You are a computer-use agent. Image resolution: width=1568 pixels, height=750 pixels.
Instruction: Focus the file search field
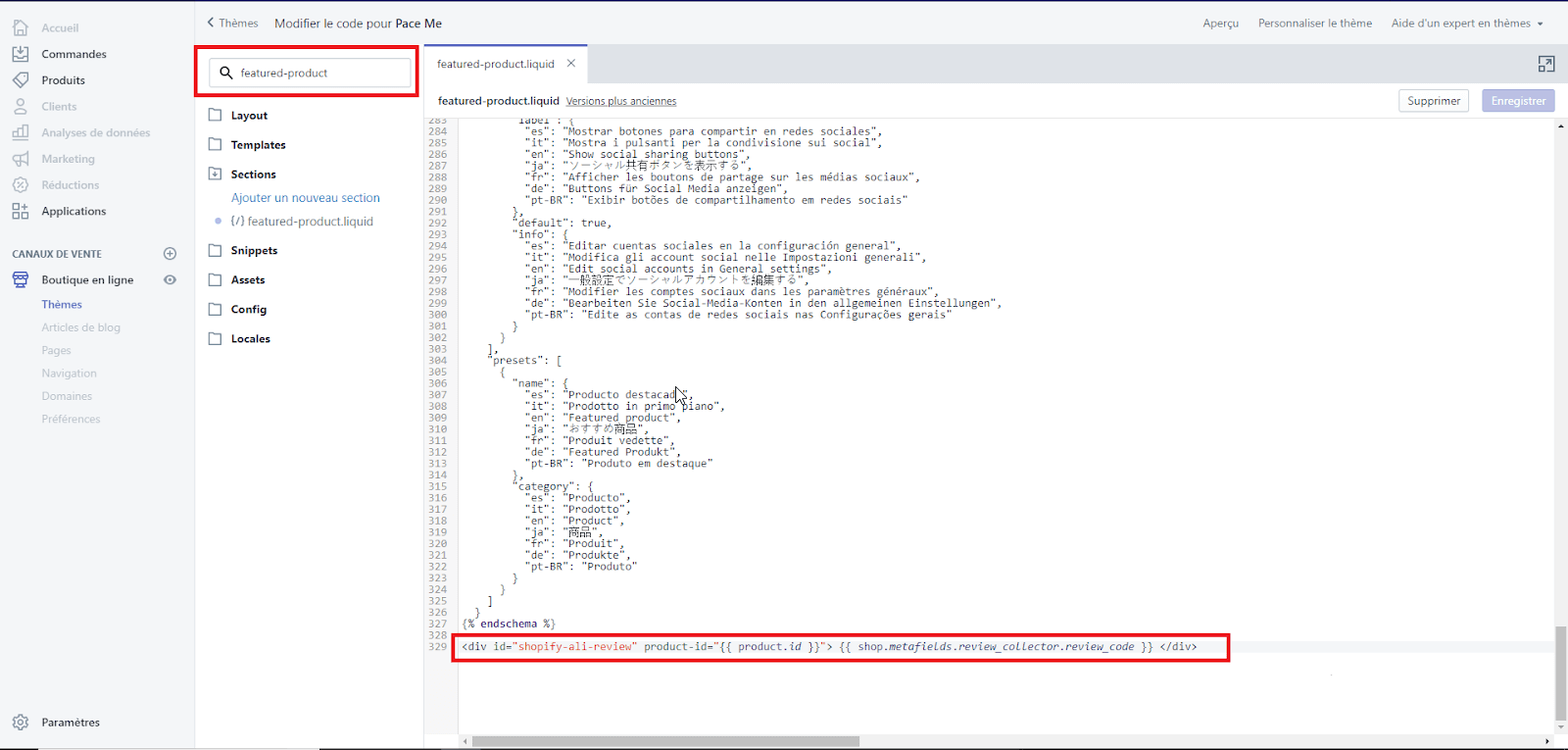(310, 73)
